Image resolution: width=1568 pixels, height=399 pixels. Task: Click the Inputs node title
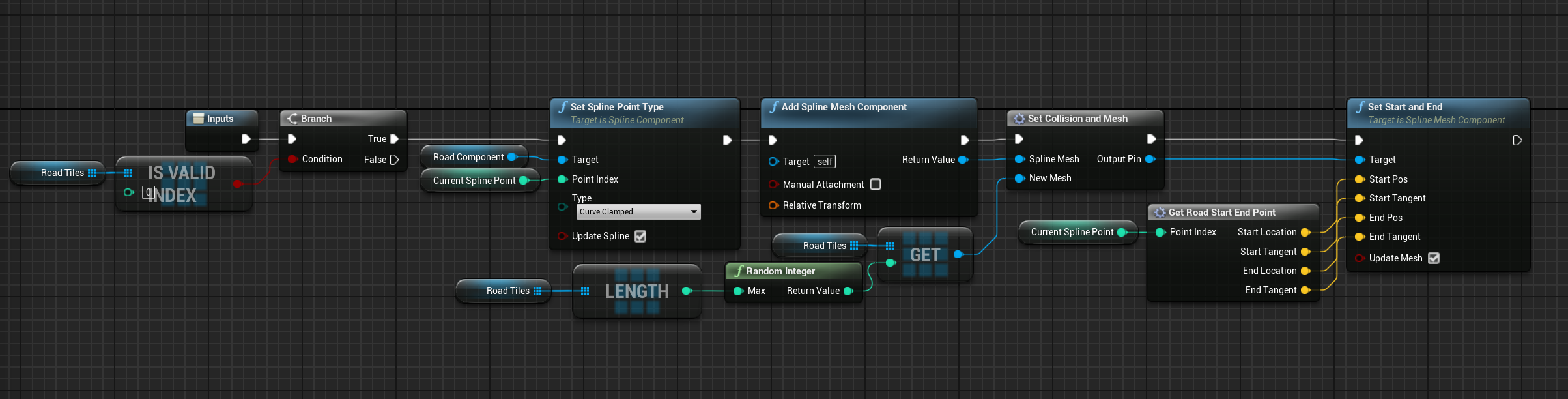220,119
